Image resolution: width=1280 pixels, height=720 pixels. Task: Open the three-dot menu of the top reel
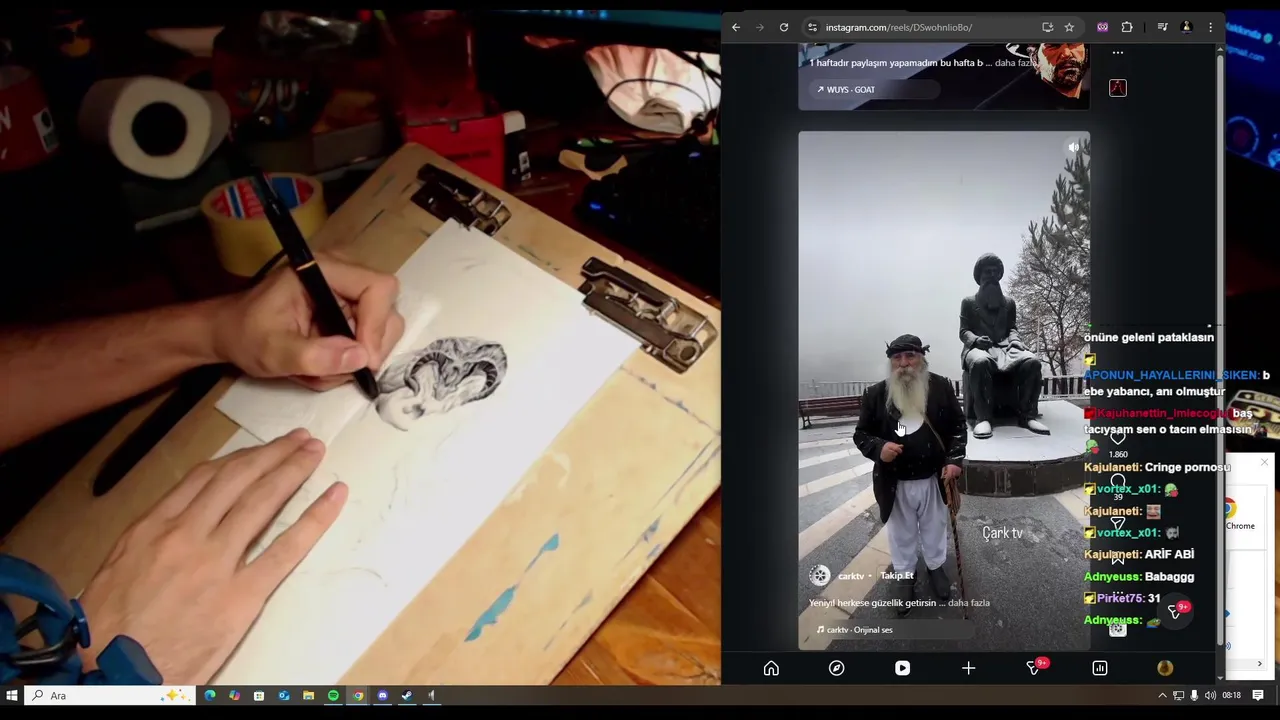pyautogui.click(x=1118, y=53)
